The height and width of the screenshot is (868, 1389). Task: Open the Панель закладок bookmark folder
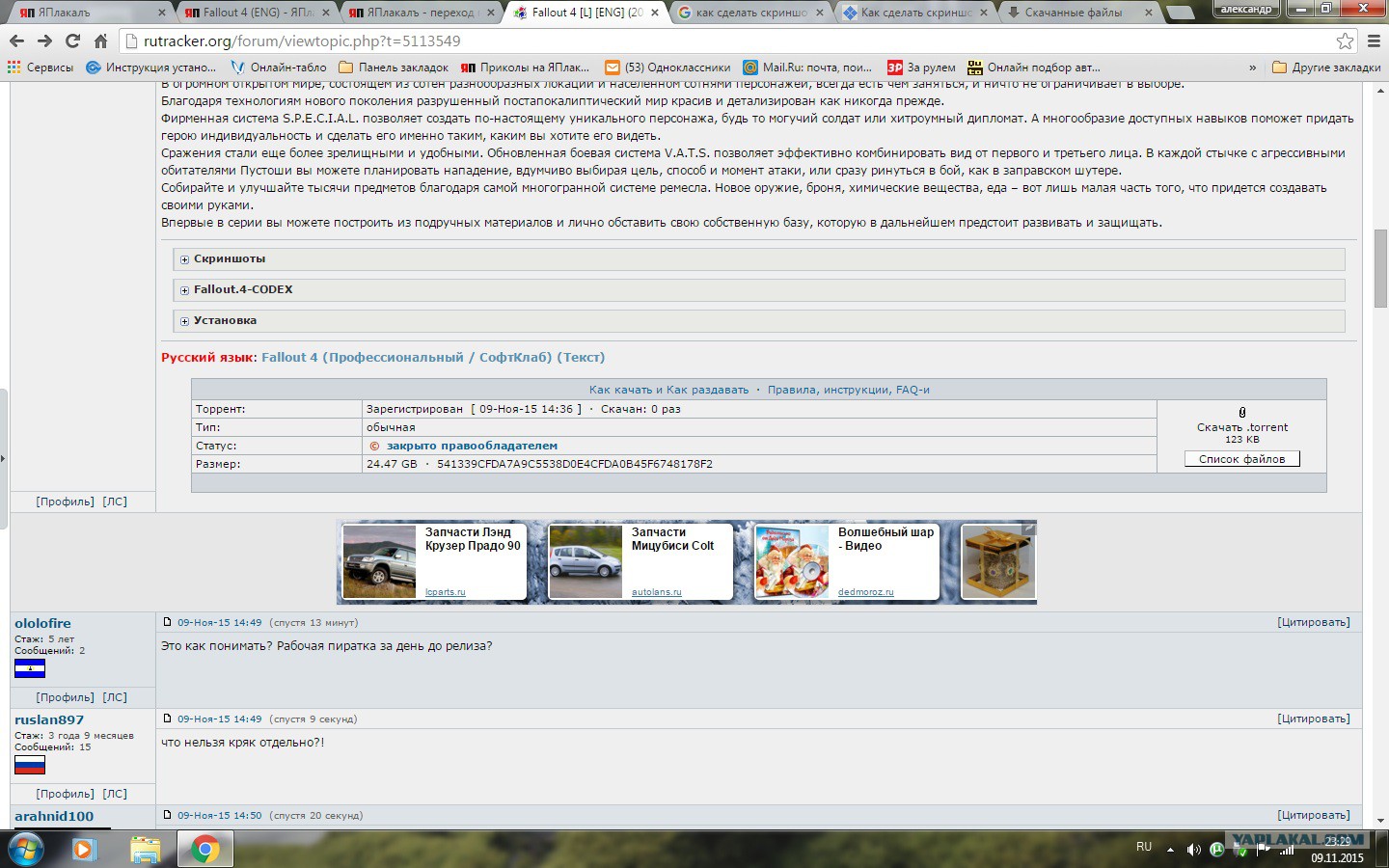tap(394, 68)
